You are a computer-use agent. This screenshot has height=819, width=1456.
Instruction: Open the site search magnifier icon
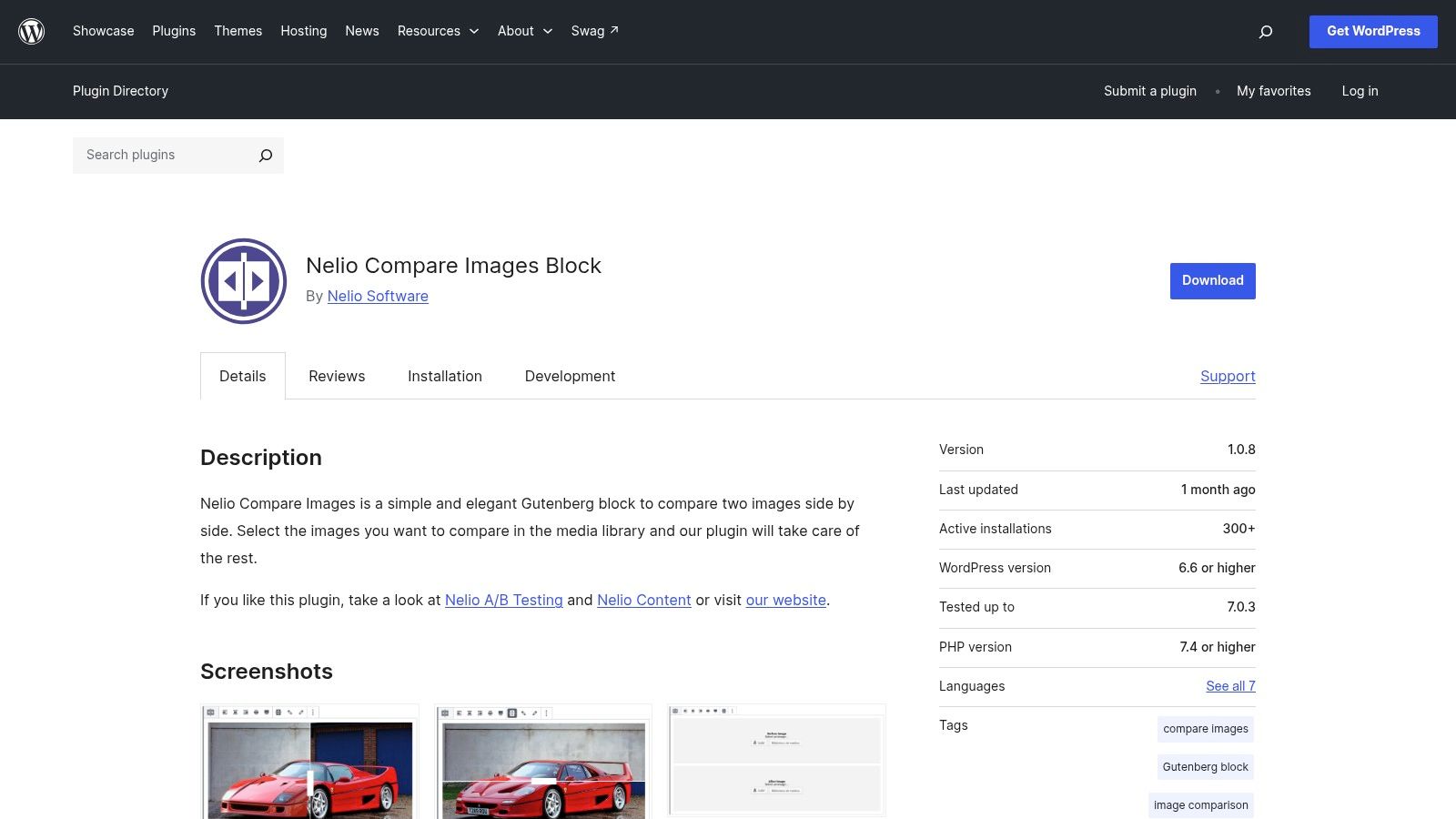pyautogui.click(x=1265, y=32)
